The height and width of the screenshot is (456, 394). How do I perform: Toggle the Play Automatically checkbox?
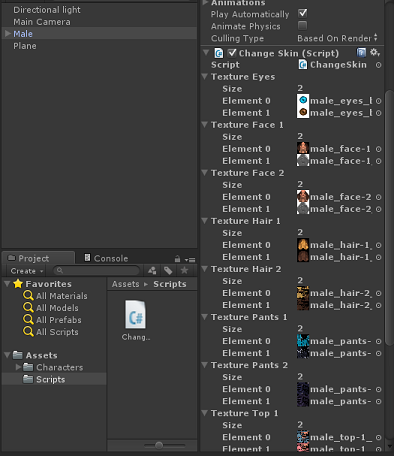pyautogui.click(x=303, y=13)
